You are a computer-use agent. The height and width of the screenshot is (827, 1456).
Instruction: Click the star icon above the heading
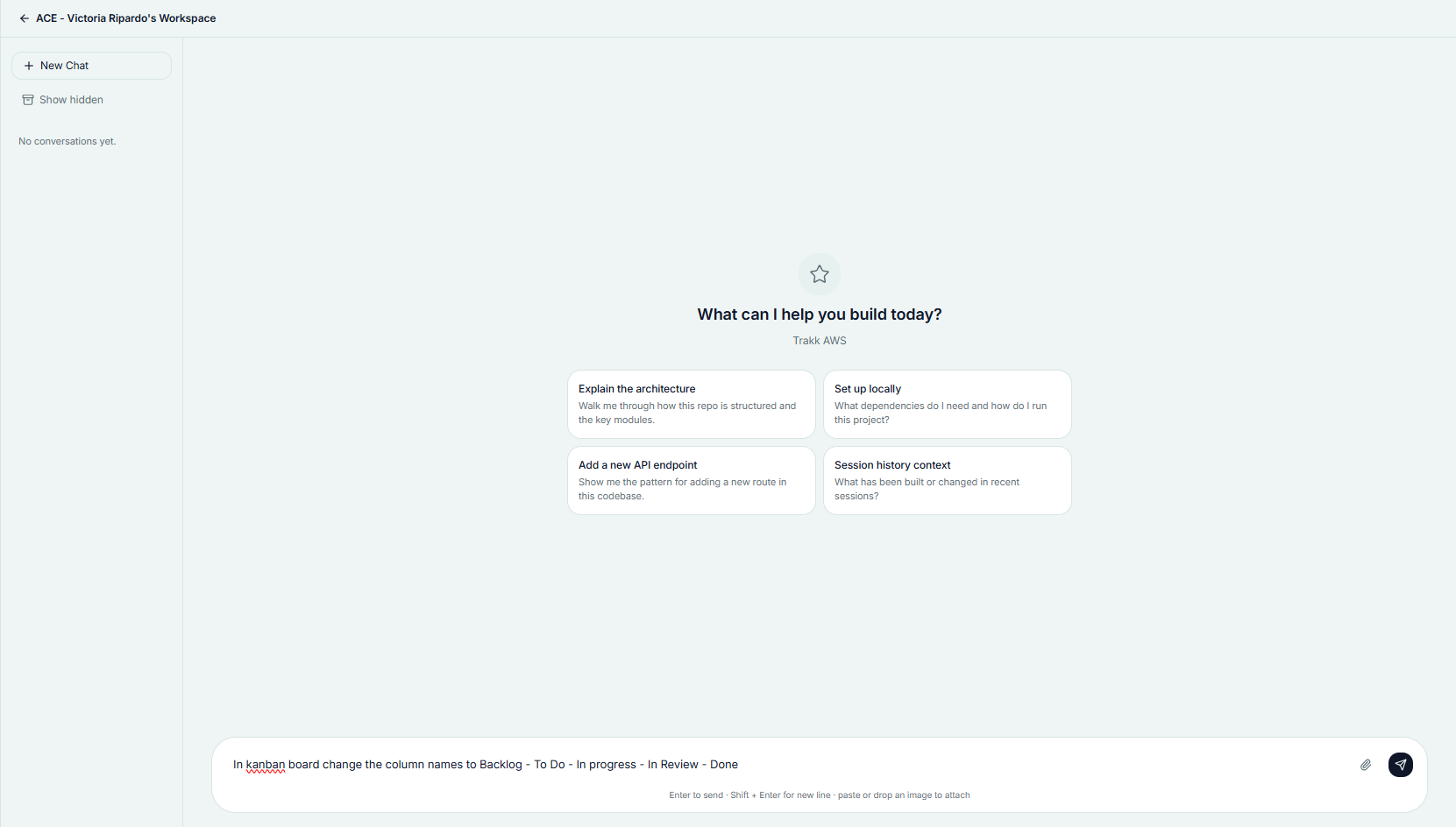point(820,274)
